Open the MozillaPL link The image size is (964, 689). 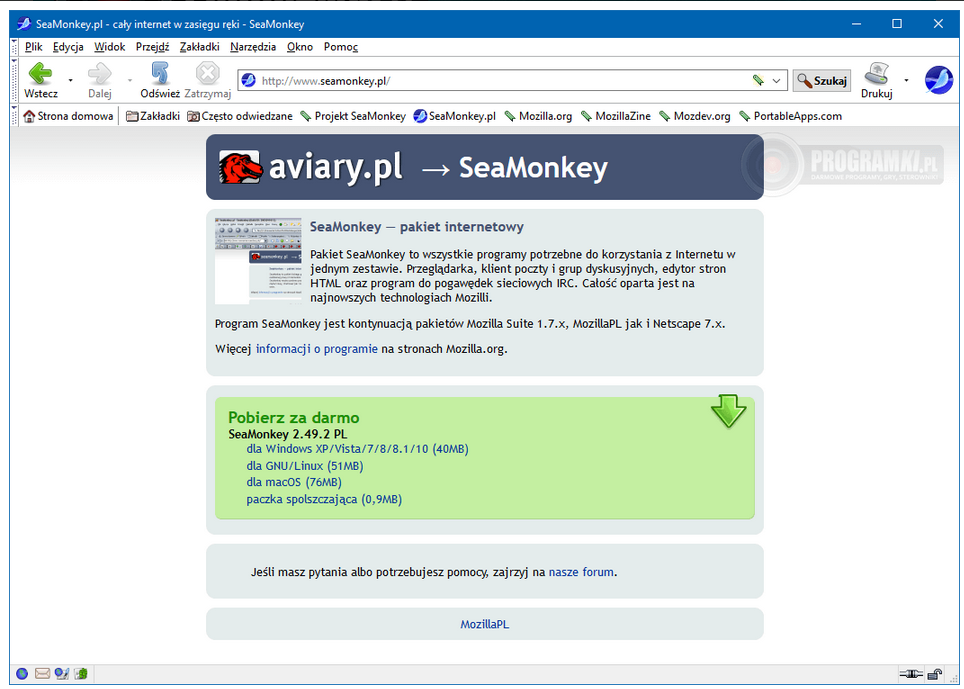(x=484, y=624)
